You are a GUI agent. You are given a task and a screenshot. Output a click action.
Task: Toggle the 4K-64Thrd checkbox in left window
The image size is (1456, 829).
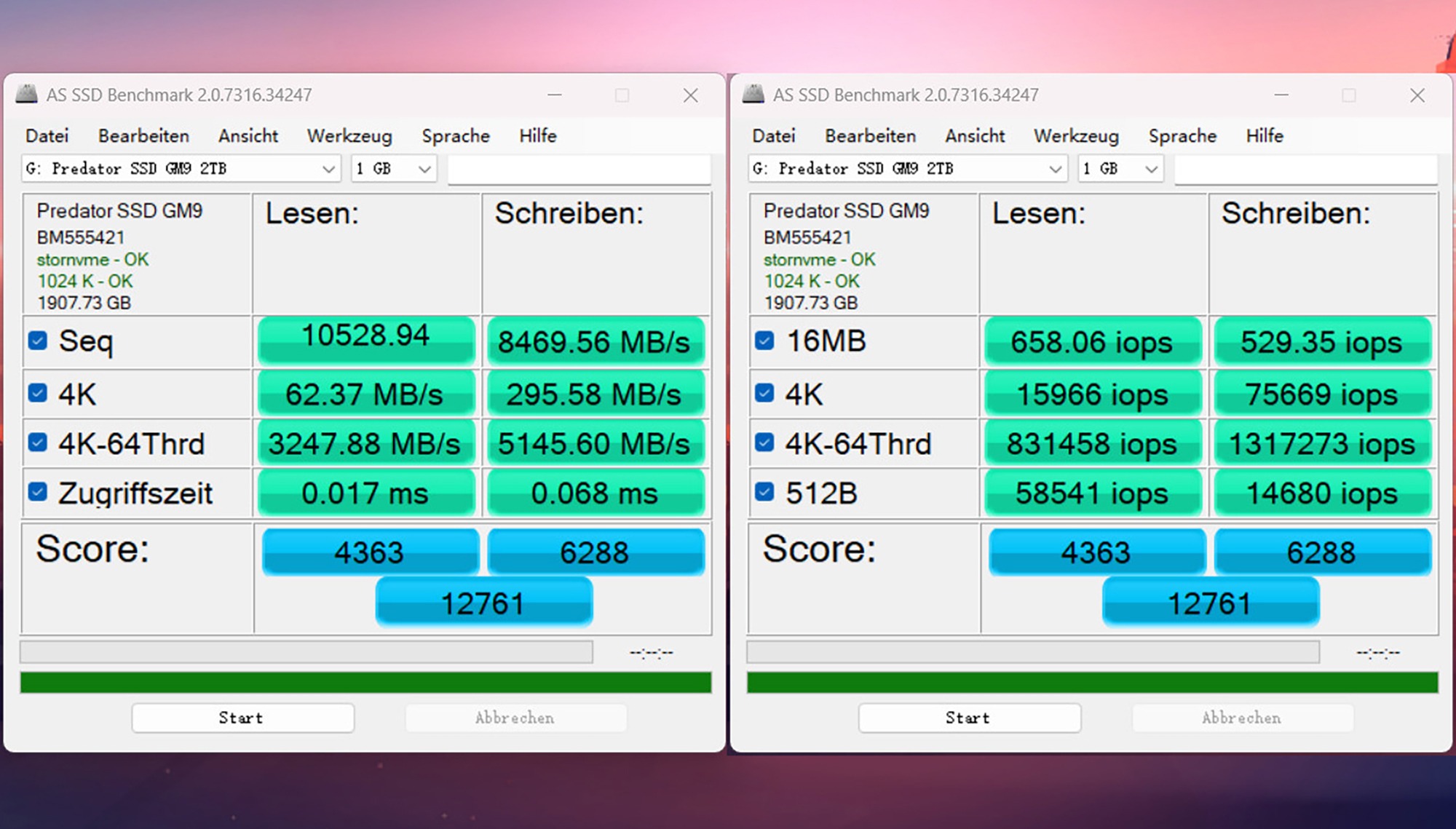pyautogui.click(x=38, y=443)
